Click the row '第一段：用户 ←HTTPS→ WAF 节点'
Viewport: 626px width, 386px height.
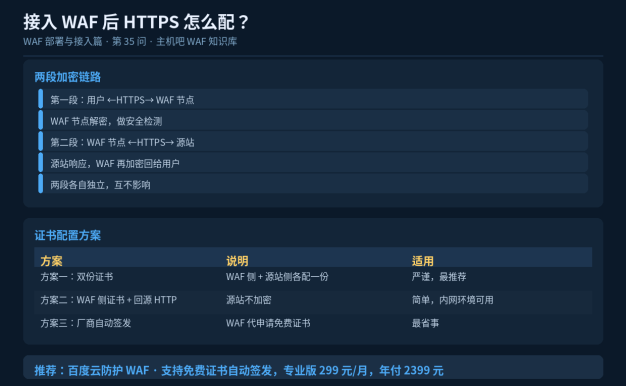click(x=313, y=99)
